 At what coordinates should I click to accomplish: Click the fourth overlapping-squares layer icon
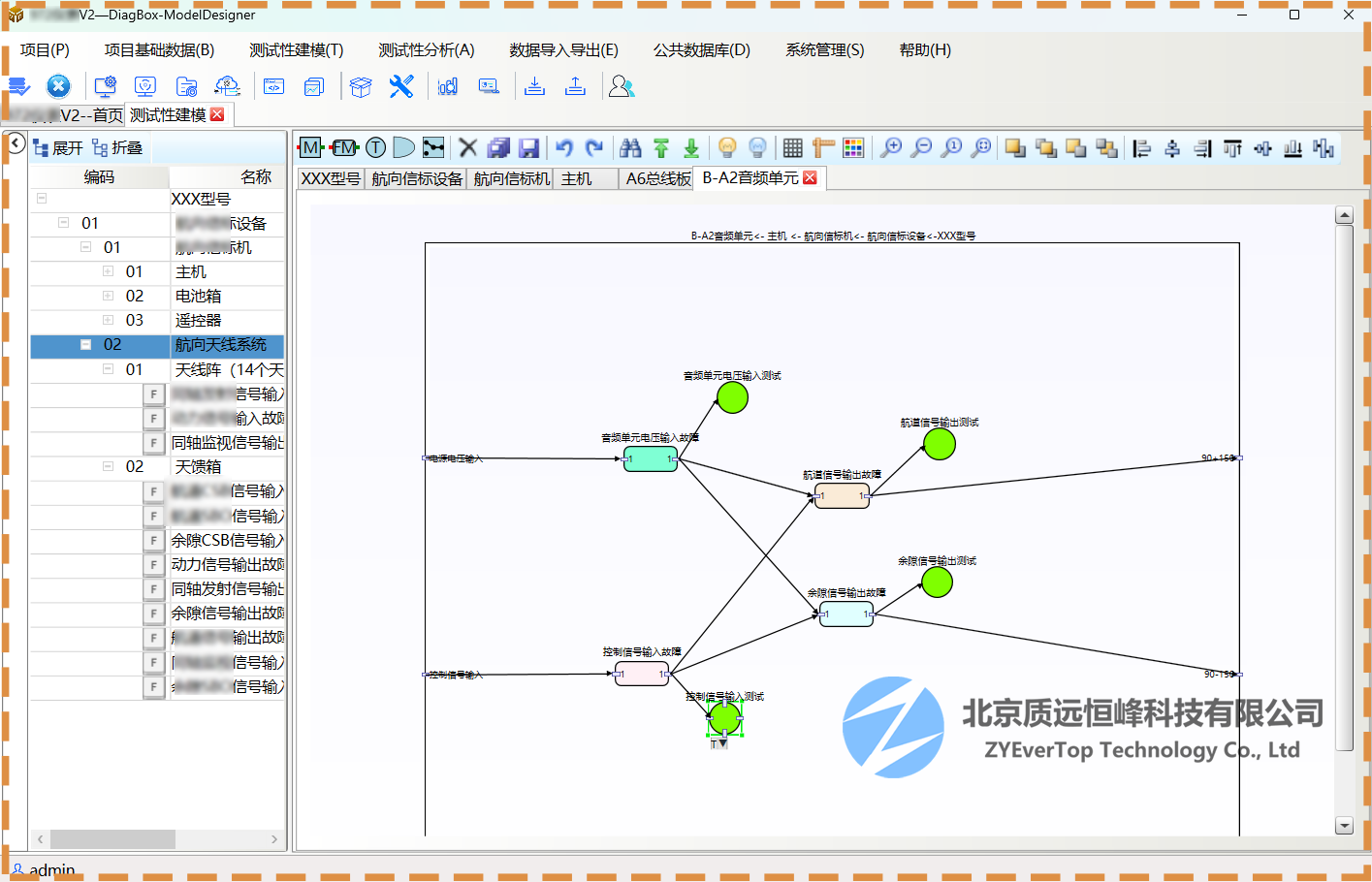1106,147
